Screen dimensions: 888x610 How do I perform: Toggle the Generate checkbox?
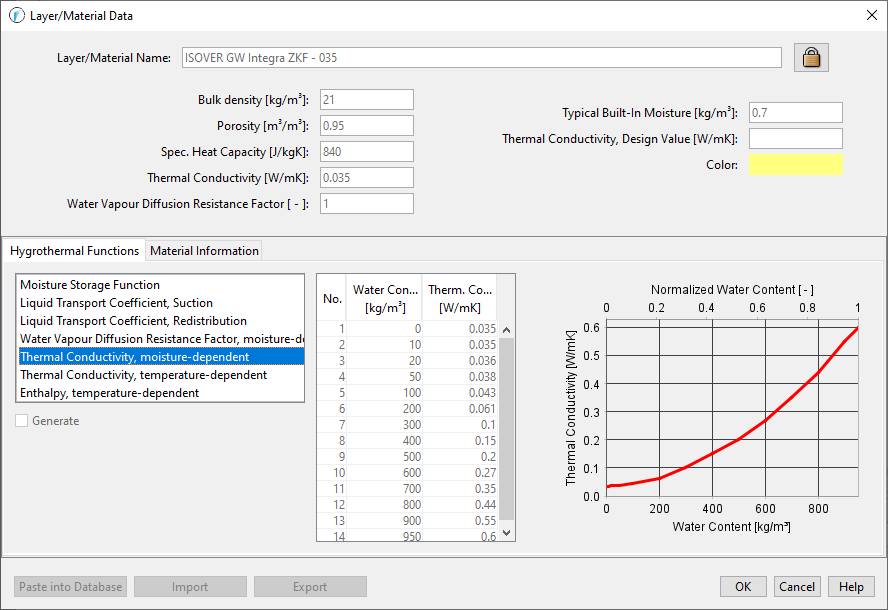21,421
